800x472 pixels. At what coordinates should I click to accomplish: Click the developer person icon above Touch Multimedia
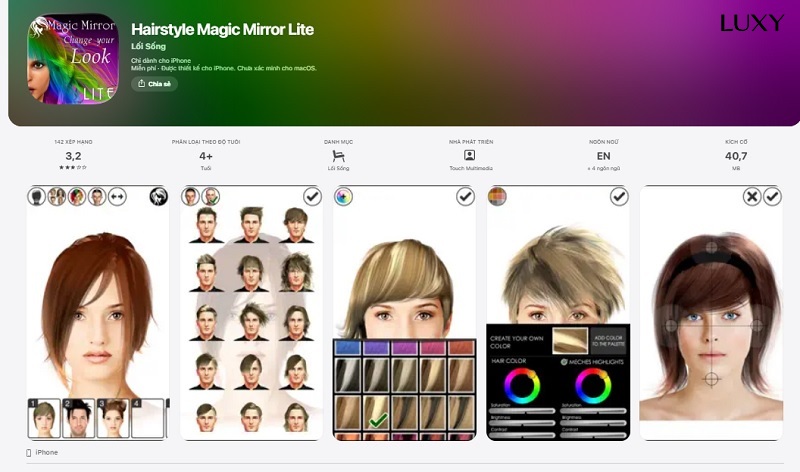point(470,155)
